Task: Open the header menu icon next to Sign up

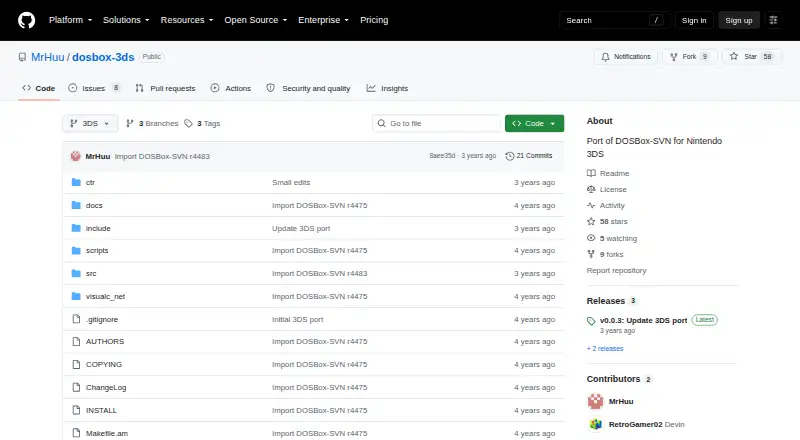Action: 773,20
